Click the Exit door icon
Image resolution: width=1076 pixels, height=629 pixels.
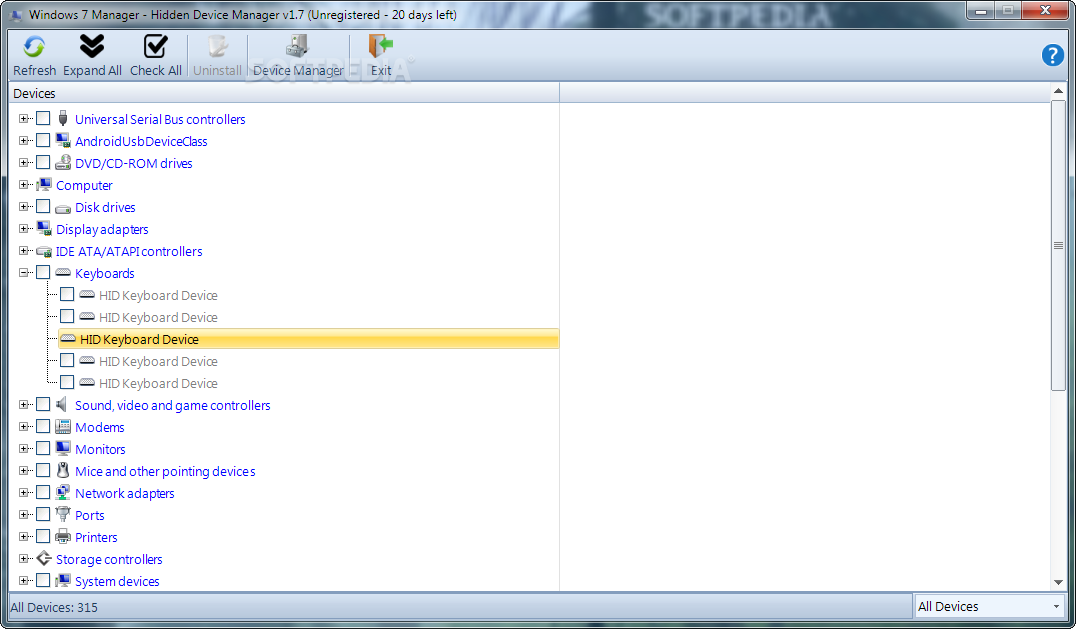pyautogui.click(x=380, y=47)
